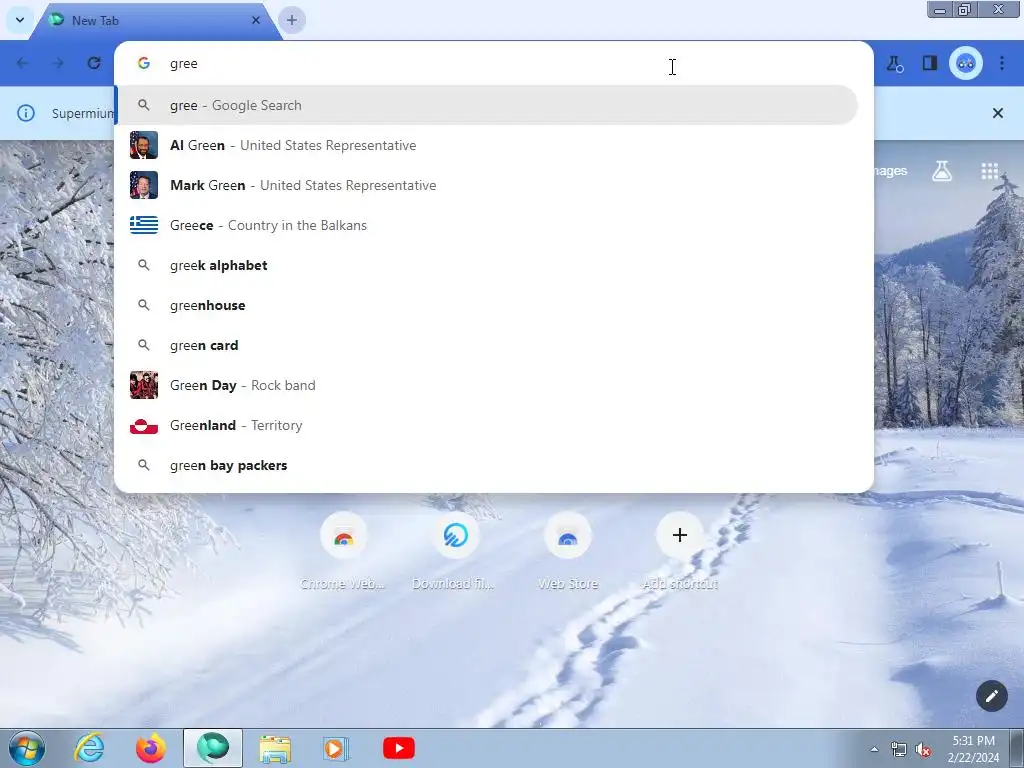Launch Internet Explorer from taskbar
This screenshot has height=768, width=1024.
(89, 748)
